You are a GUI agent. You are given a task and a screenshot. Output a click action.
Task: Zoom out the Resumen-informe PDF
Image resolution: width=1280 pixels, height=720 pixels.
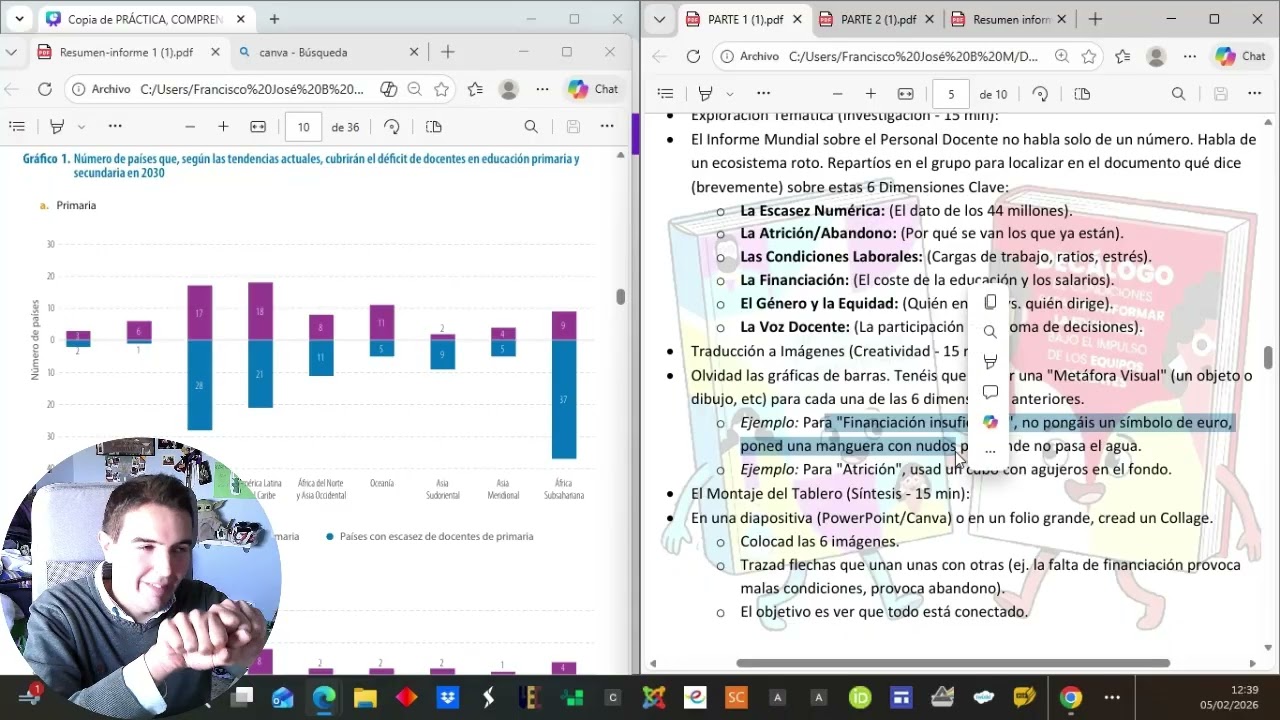(189, 127)
